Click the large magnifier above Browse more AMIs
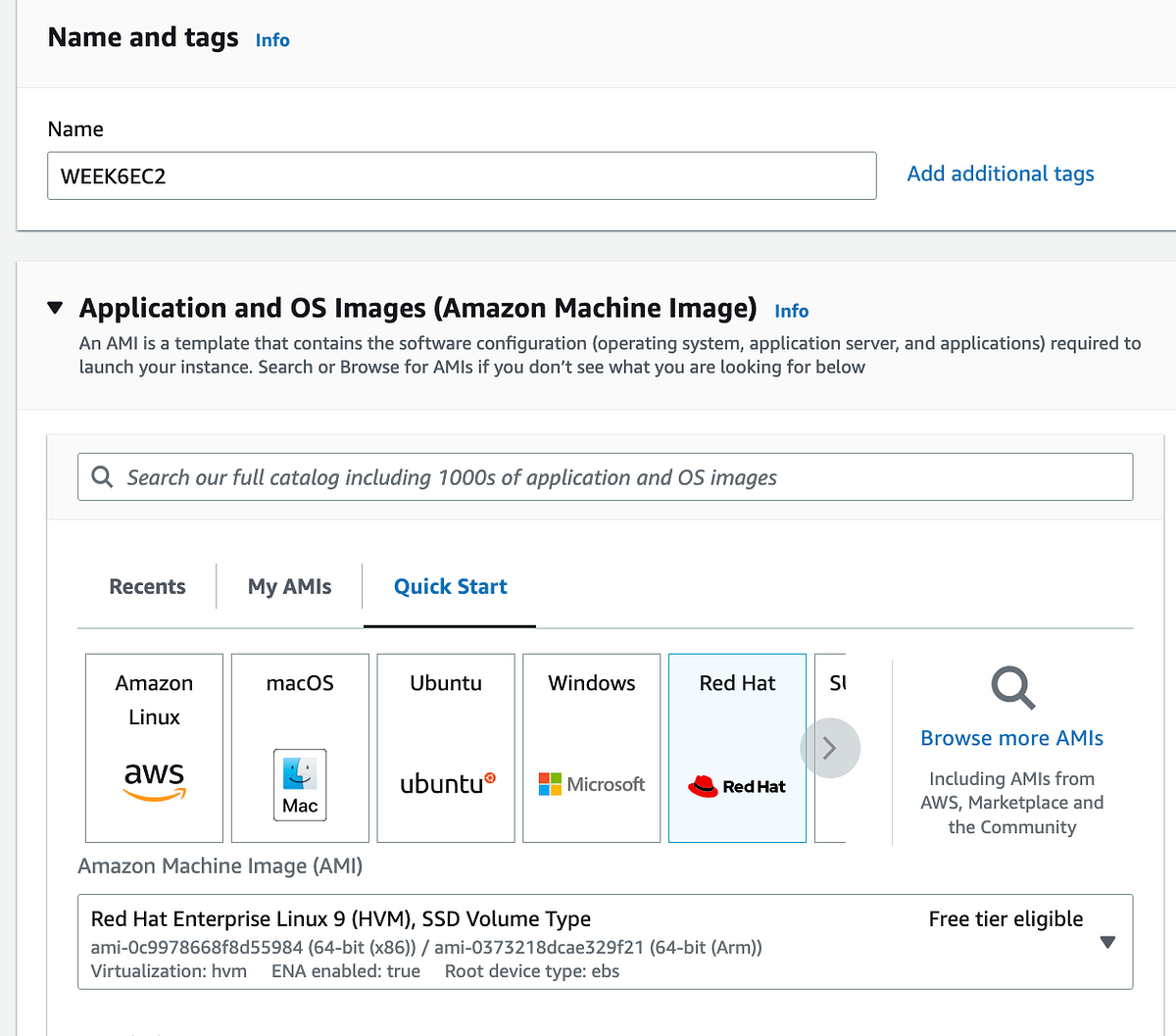 pyautogui.click(x=1011, y=688)
